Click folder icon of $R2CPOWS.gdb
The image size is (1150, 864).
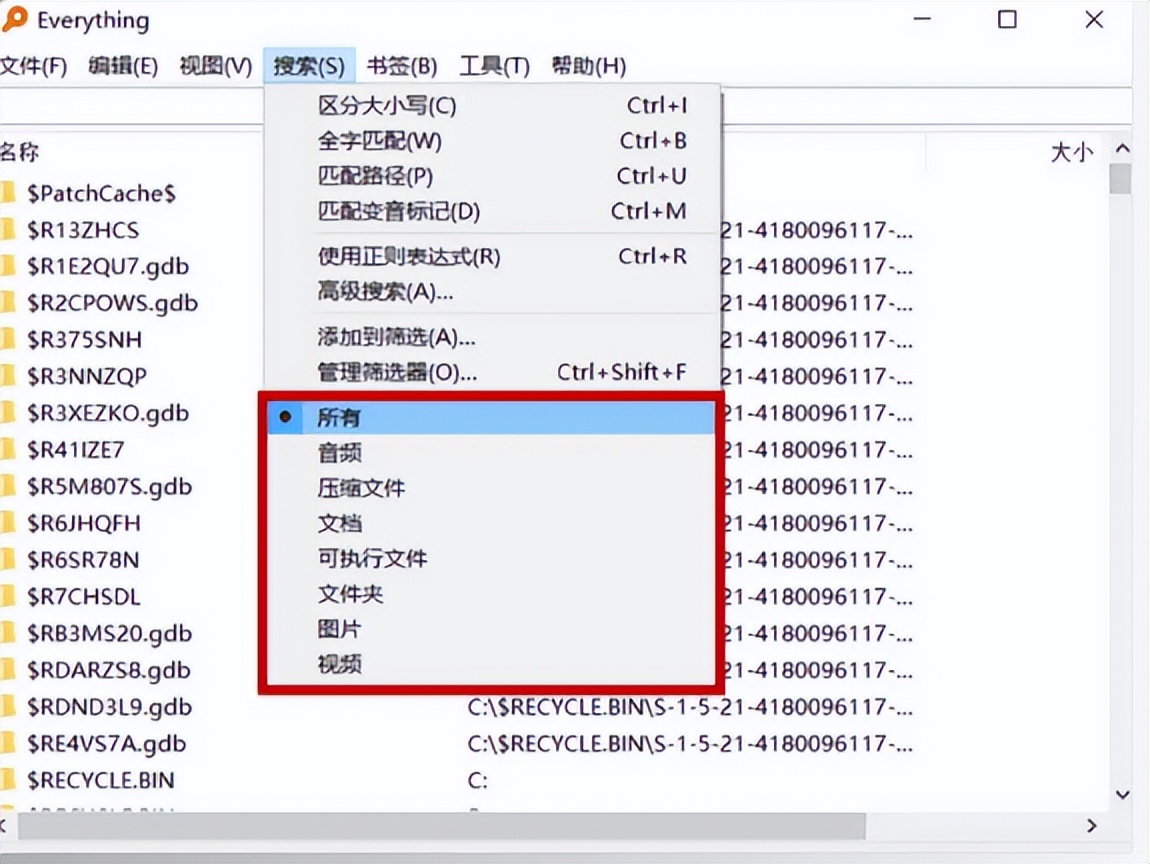[7, 303]
